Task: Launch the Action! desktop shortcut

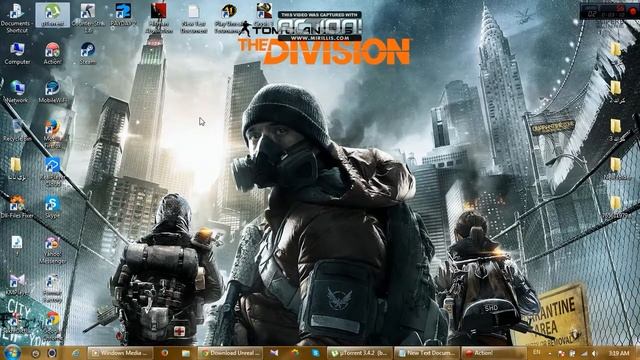Action: (x=52, y=53)
